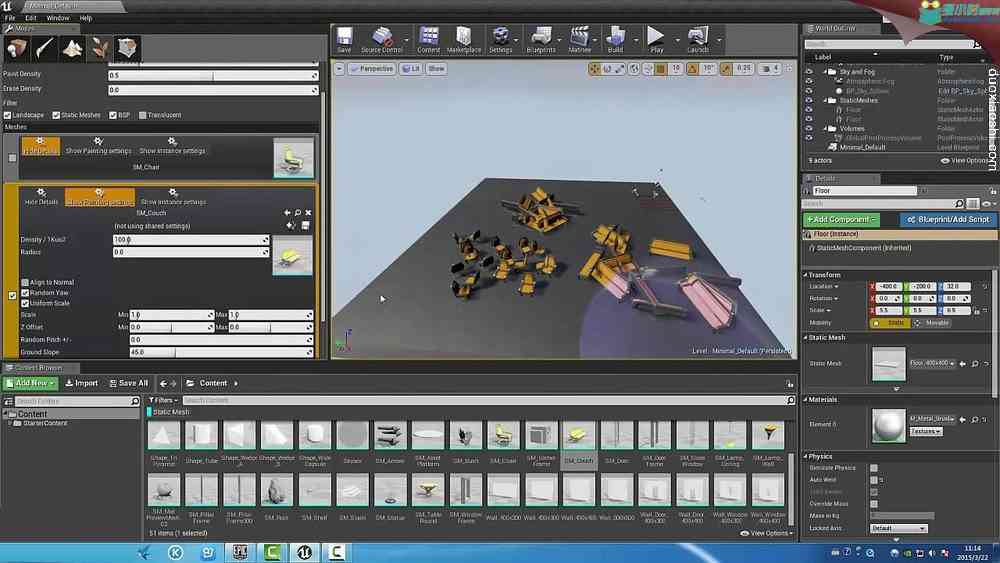Viewport: 1000px width, 563px height.
Task: Open Unreal Engine taskbar icon
Action: pos(304,552)
